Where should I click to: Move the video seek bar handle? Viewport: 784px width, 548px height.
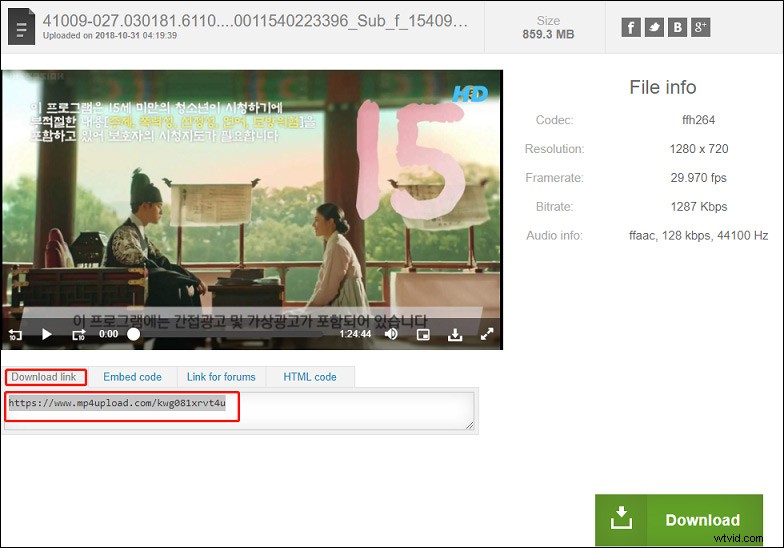(x=134, y=334)
